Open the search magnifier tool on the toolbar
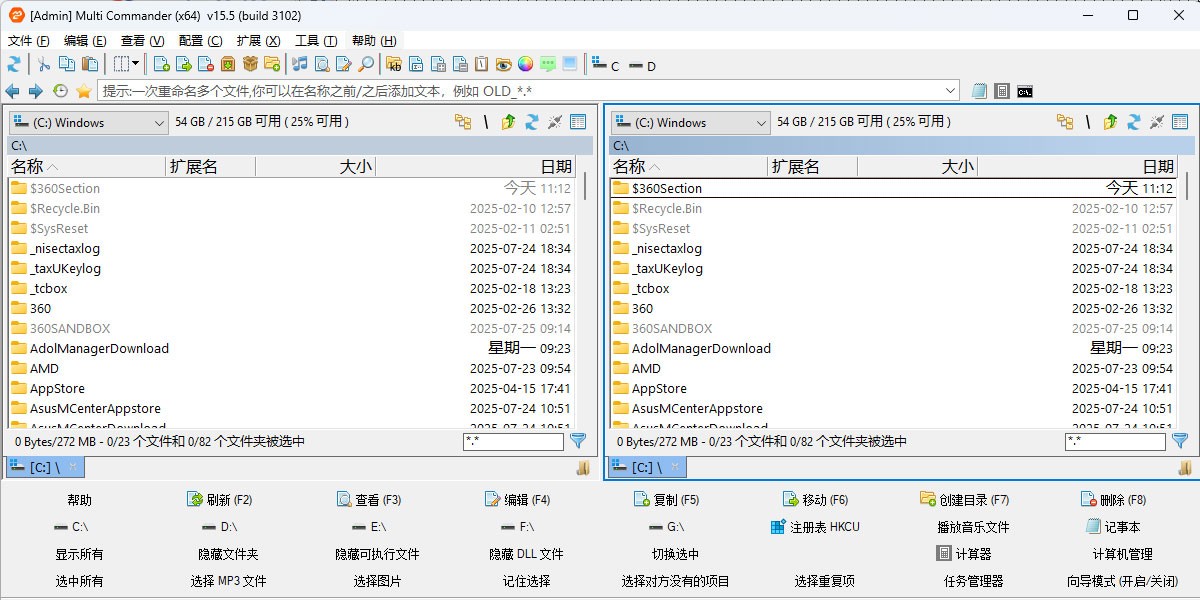This screenshot has height=600, width=1200. pyautogui.click(x=365, y=64)
